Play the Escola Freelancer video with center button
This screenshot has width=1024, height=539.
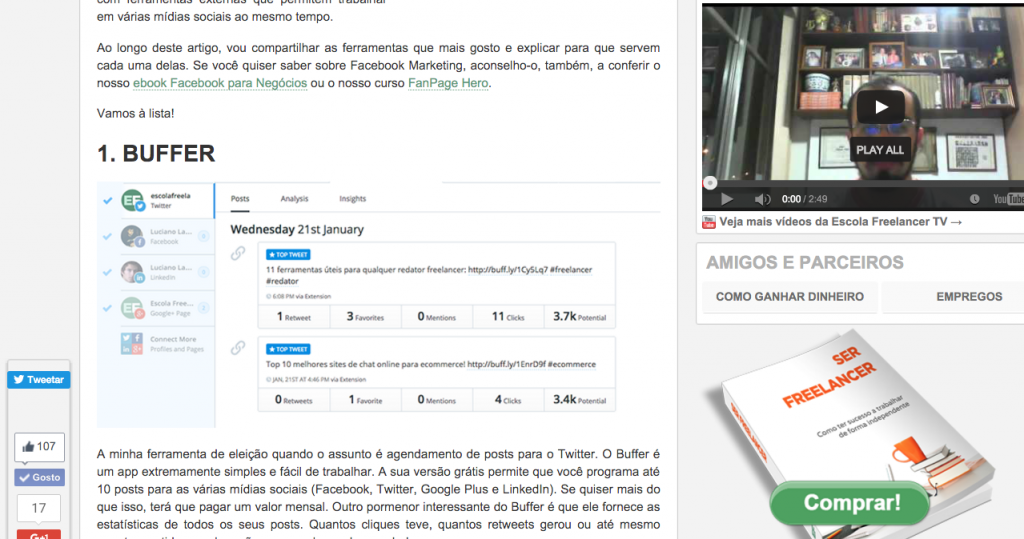[x=880, y=106]
